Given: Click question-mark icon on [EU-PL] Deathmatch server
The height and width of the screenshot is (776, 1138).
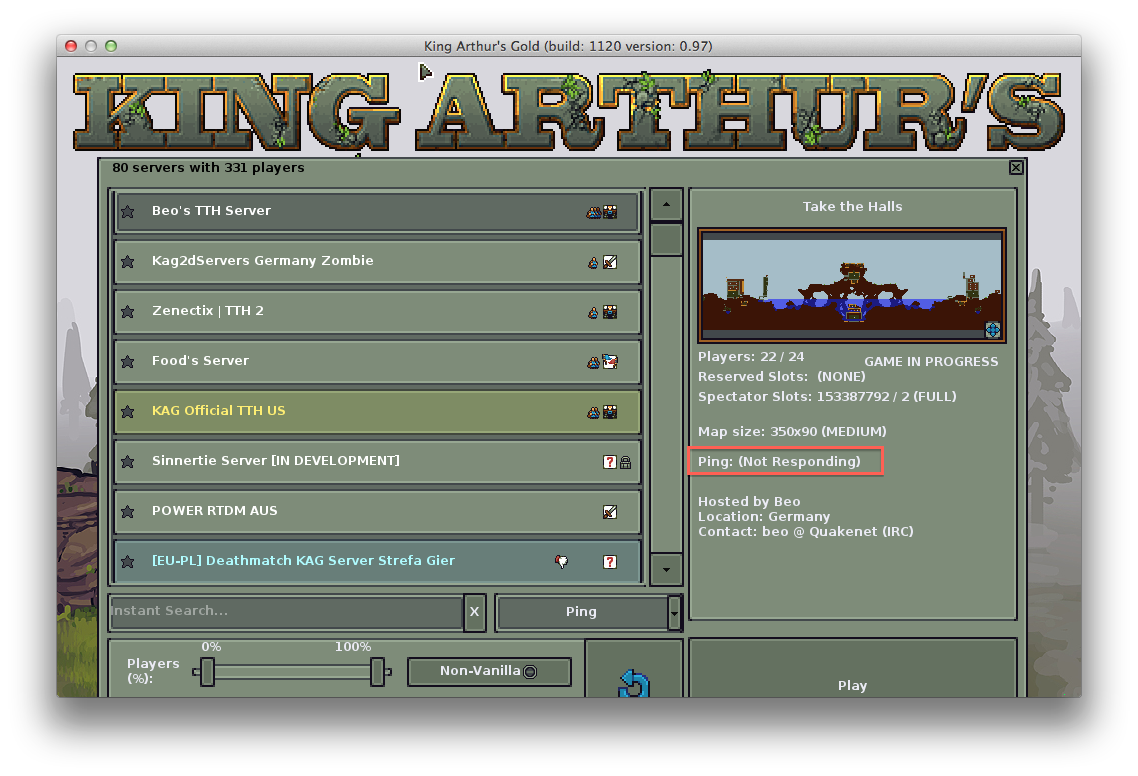Looking at the screenshot, I should (x=610, y=562).
